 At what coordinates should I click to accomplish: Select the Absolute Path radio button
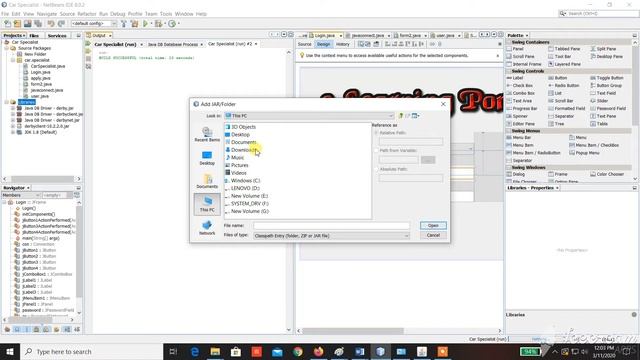click(x=376, y=169)
